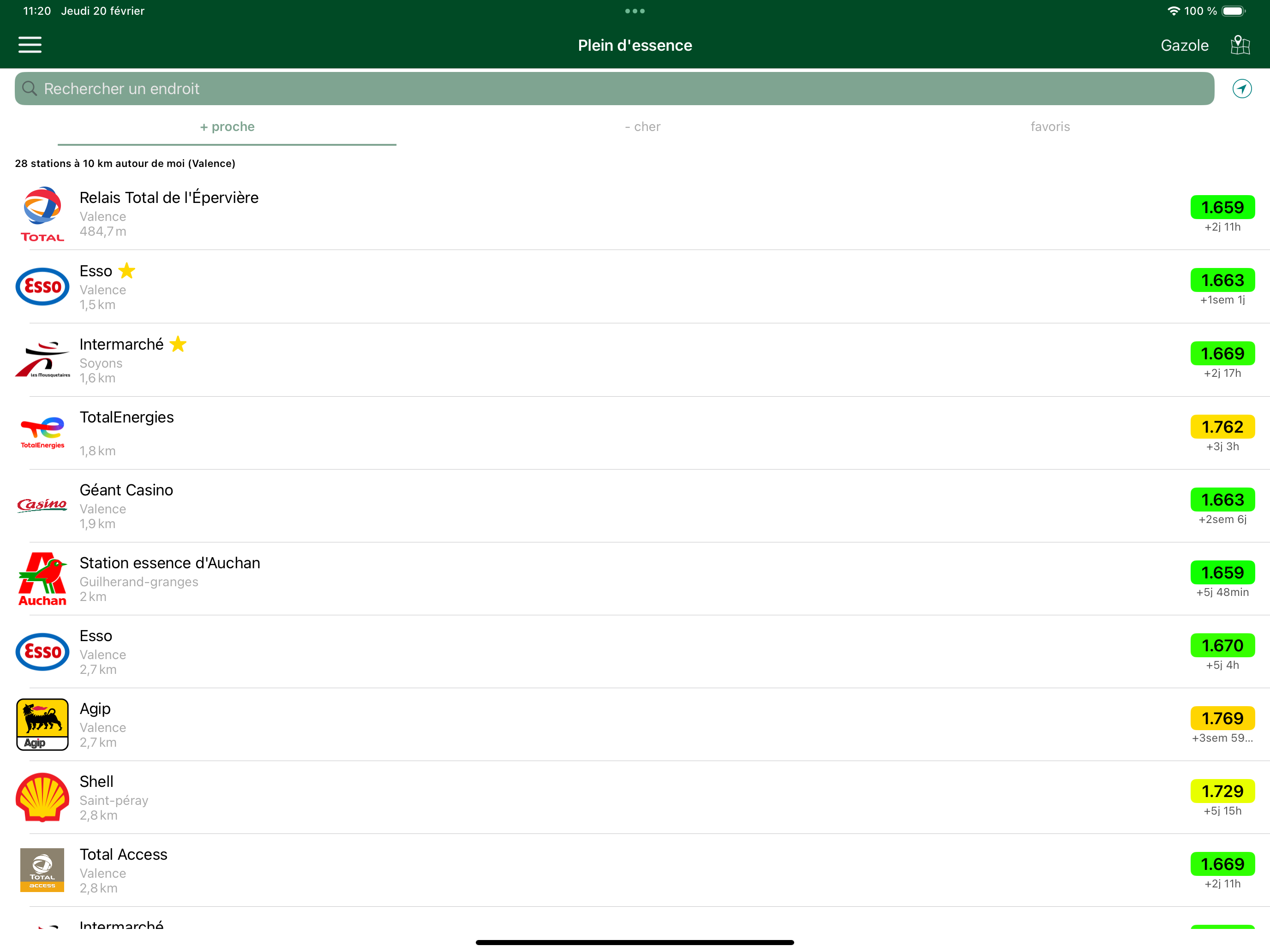Open Relais Total de l'Épervière station
The height and width of the screenshot is (952, 1270).
pyautogui.click(x=635, y=214)
